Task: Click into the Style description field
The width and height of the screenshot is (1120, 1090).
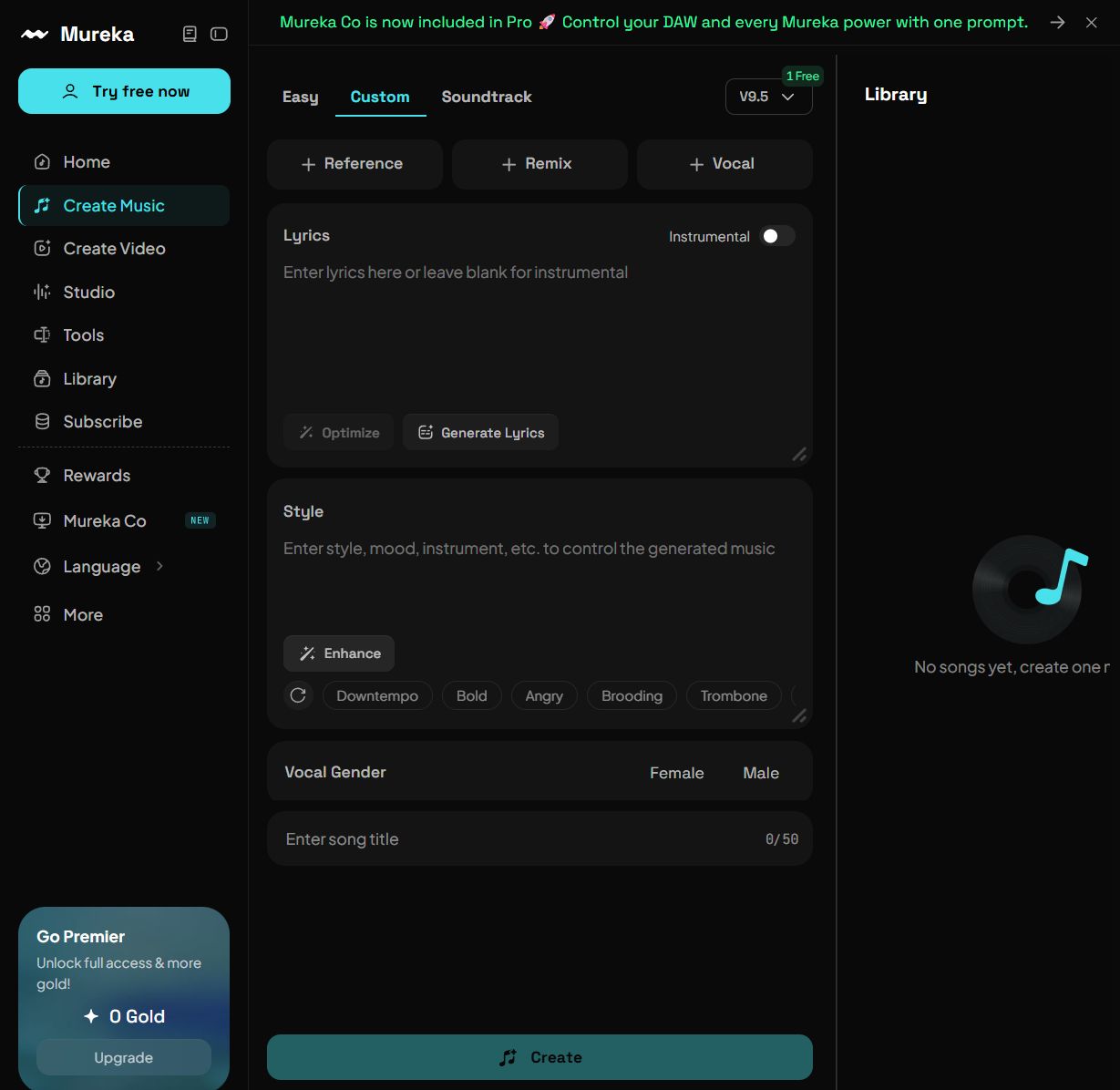Action: (x=539, y=581)
